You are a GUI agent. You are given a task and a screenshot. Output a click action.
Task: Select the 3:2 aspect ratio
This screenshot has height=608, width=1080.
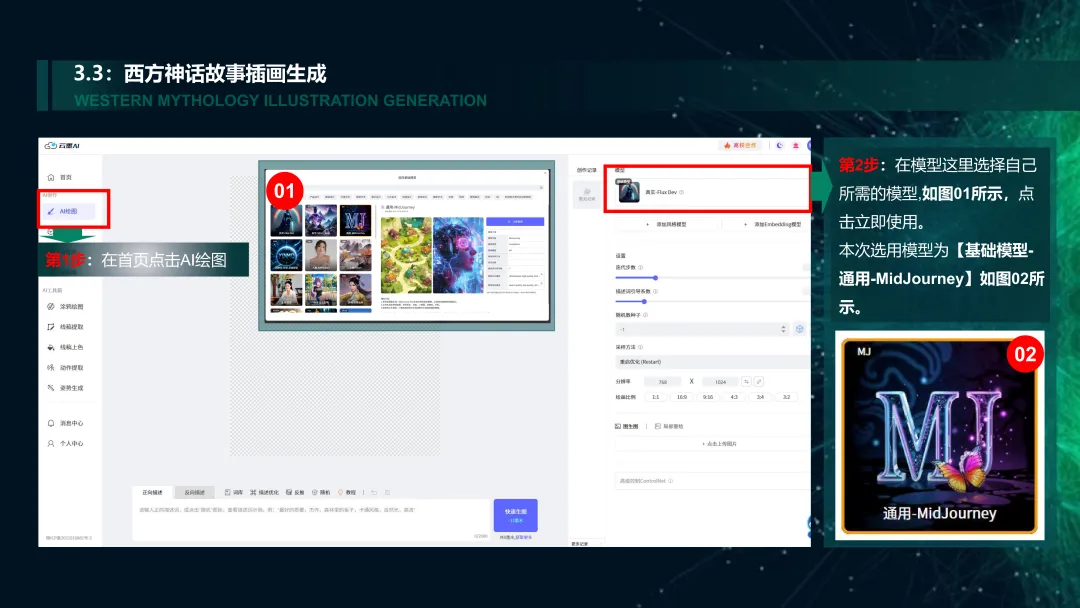[x=787, y=397]
